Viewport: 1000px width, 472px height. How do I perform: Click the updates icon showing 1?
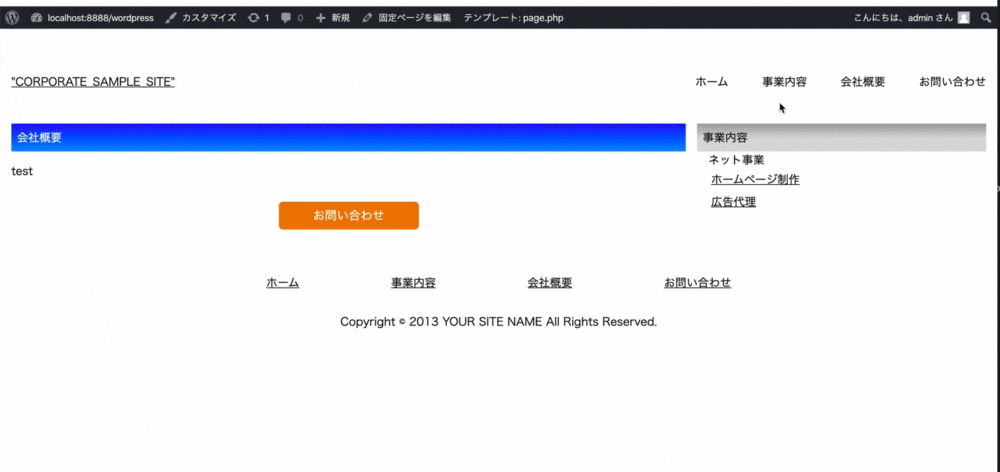click(x=258, y=18)
